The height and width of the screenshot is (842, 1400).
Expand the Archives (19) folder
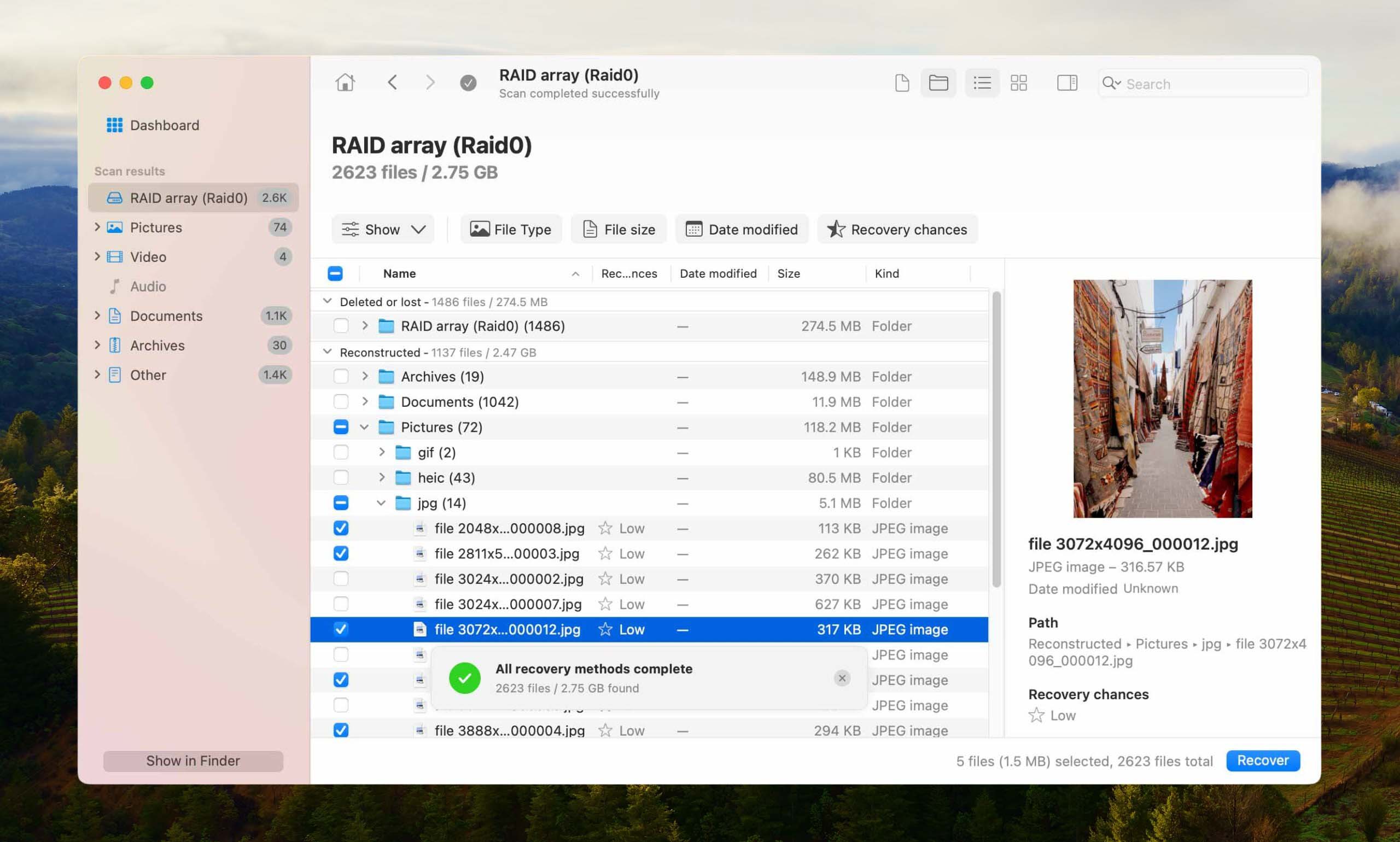coord(365,376)
